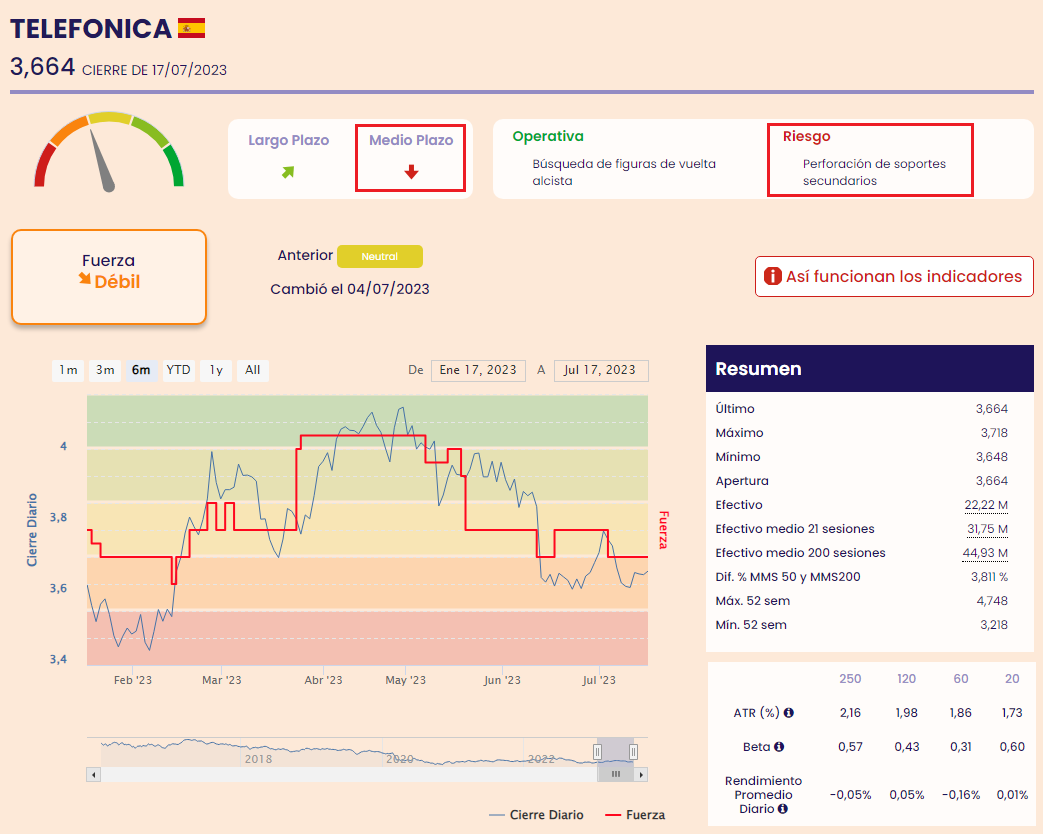Image resolution: width=1043 pixels, height=834 pixels.
Task: Click the Fuerza Débil card
Action: coord(109,277)
